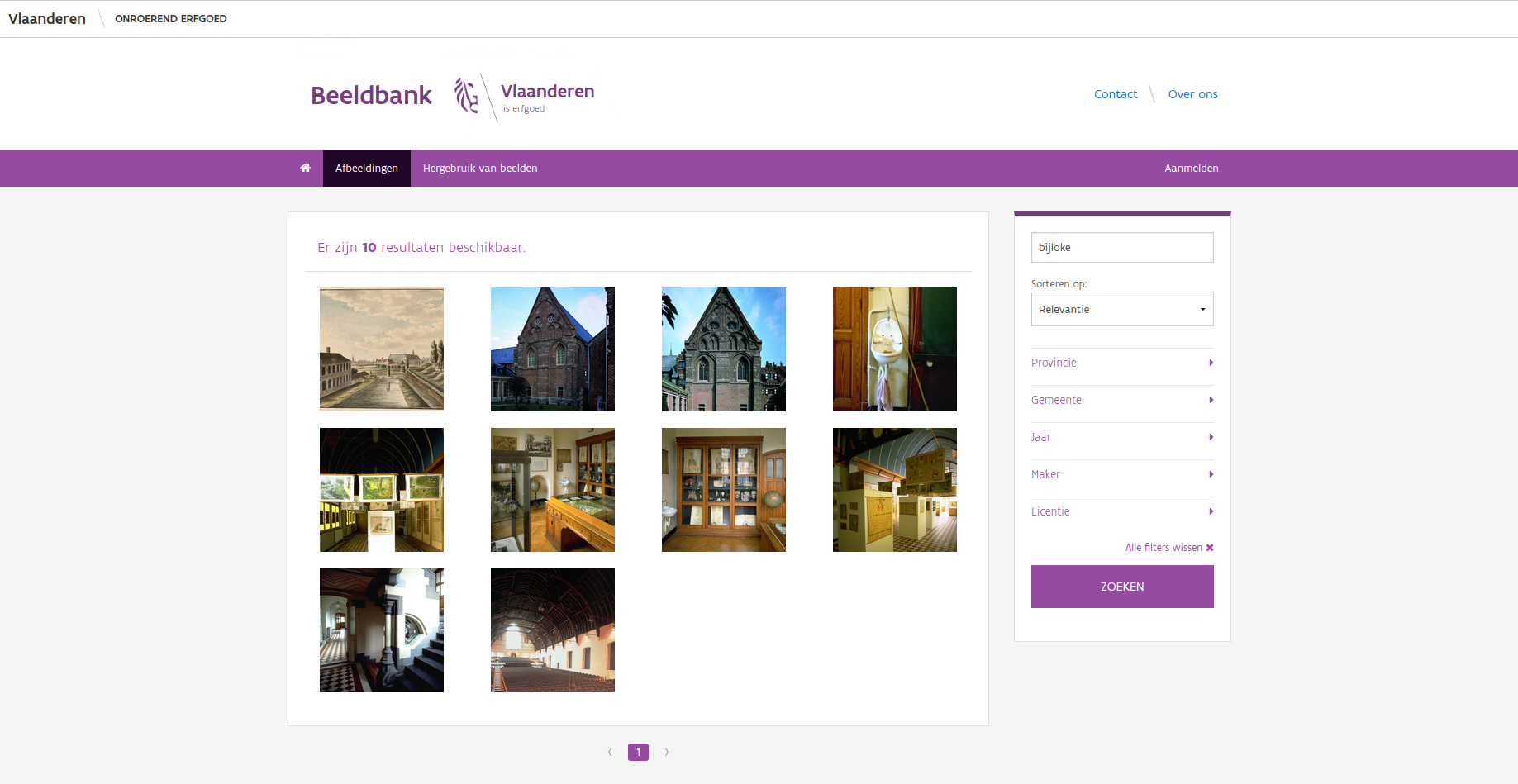
Task: Expand the Jaar filter
Action: point(1122,437)
